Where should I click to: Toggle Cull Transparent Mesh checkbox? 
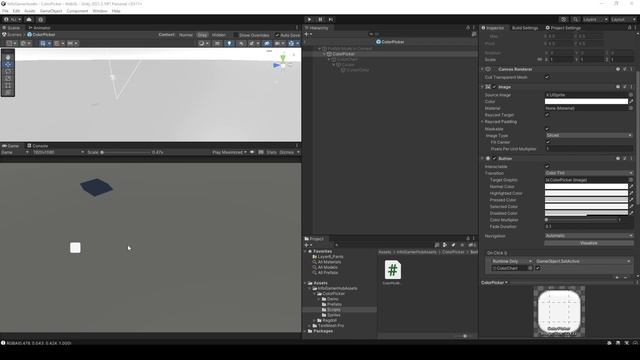(547, 77)
